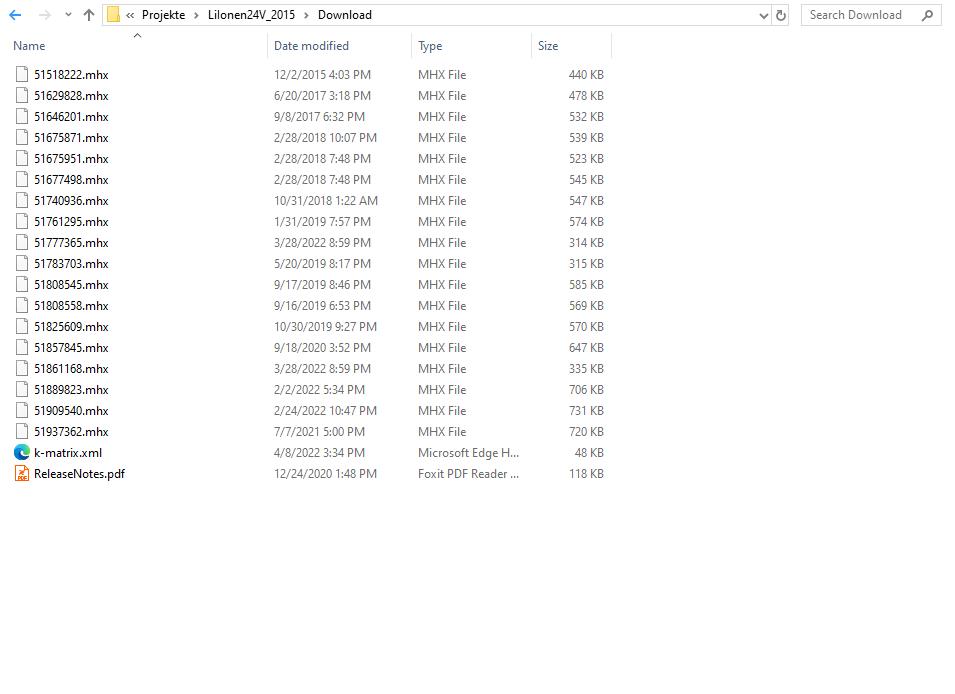Select file name 51937362.mhx
Image resolution: width=955 pixels, height=694 pixels.
pyautogui.click(x=71, y=431)
